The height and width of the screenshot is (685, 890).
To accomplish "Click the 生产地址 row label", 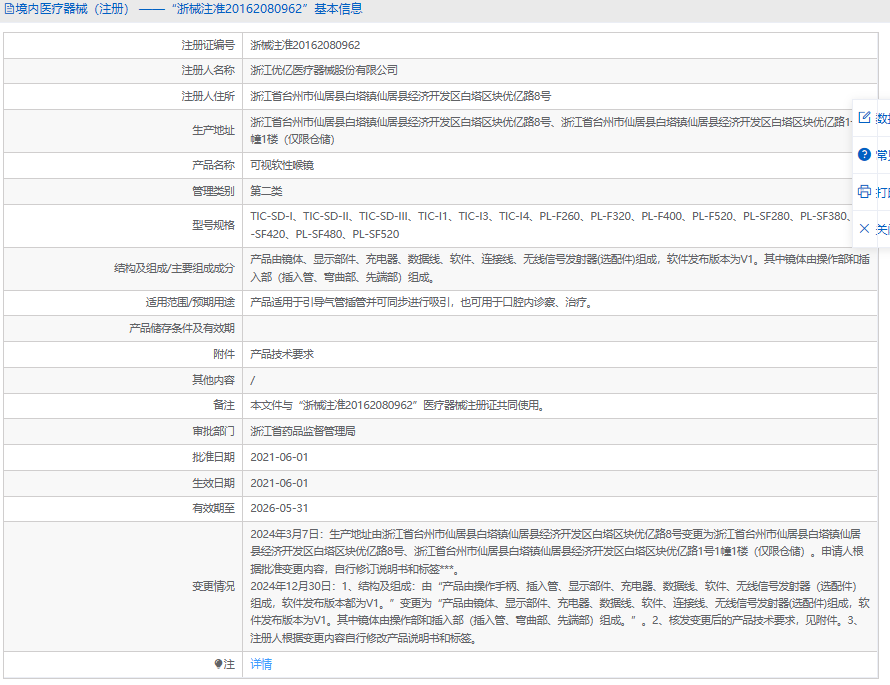I will [213, 131].
